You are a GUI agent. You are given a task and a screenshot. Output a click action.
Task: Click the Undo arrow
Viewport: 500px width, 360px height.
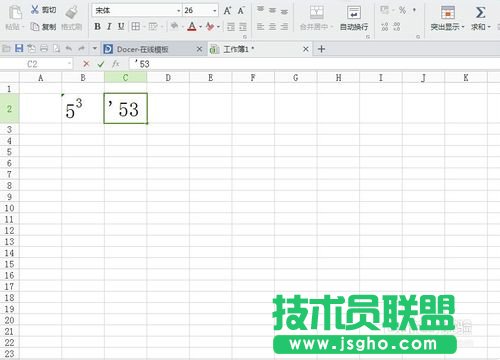coord(69,49)
